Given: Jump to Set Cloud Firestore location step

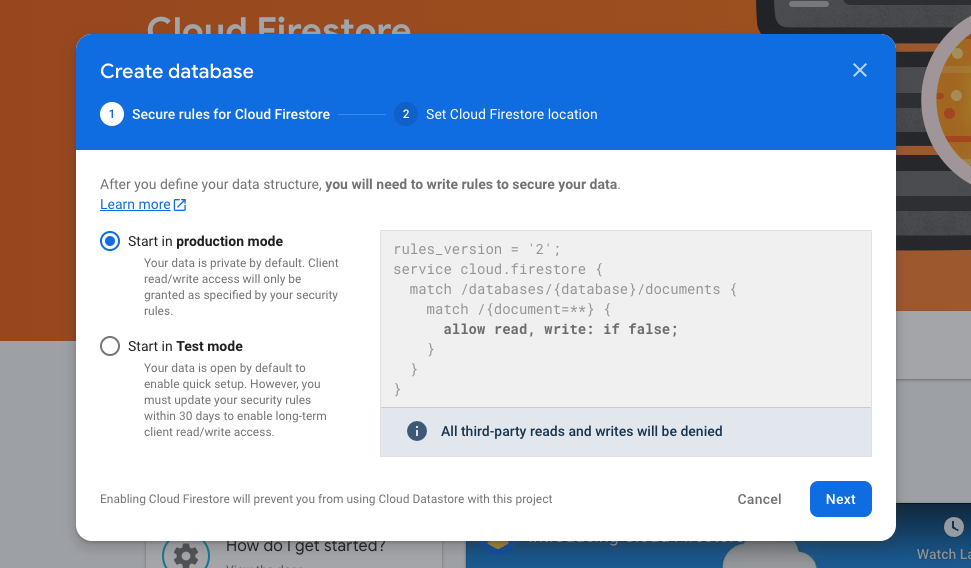Looking at the screenshot, I should point(511,114).
